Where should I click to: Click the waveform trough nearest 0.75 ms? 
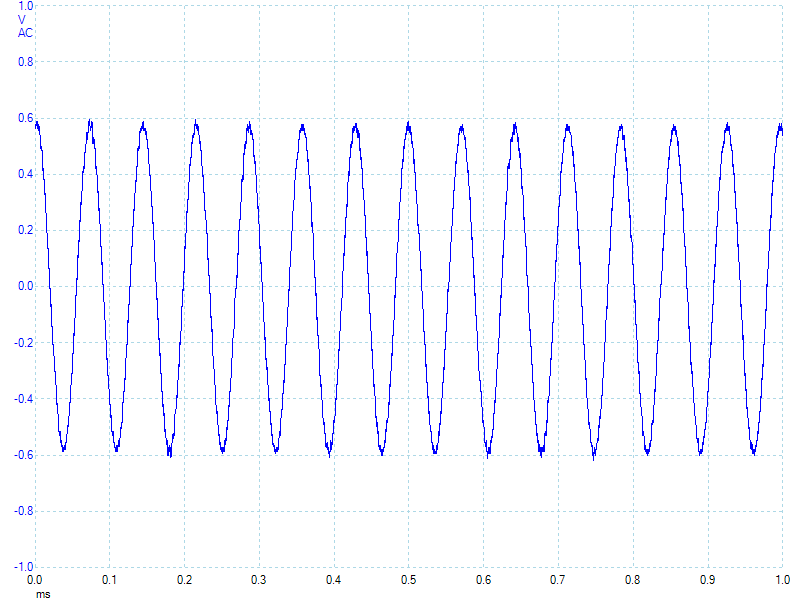coord(594,455)
